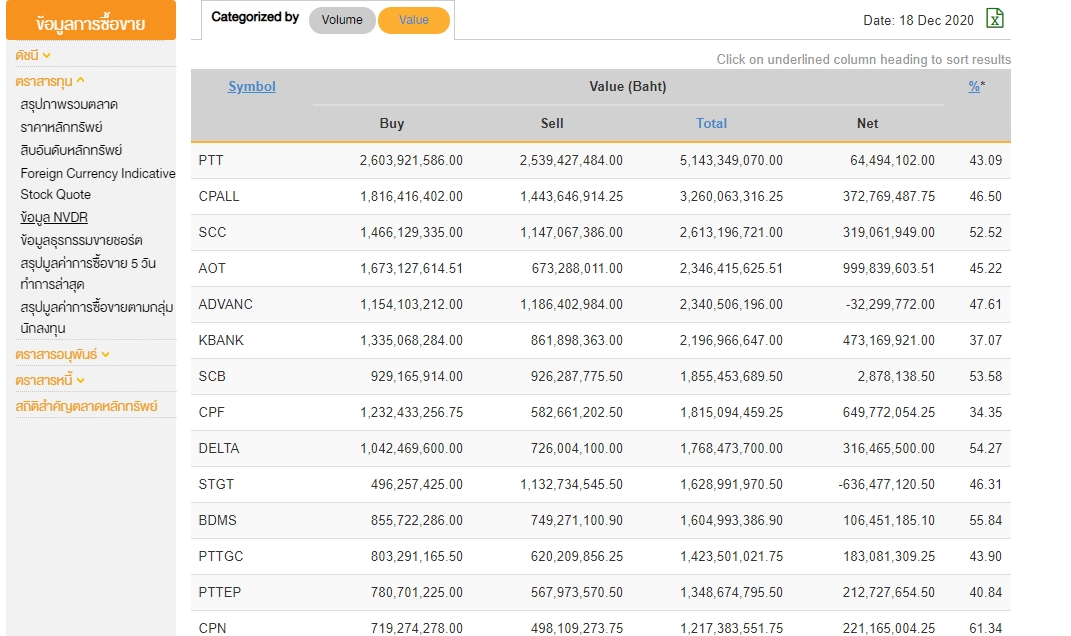Click SCC total value 2,613,196,721.00
Image resolution: width=1071 pixels, height=636 pixels.
pyautogui.click(x=731, y=232)
